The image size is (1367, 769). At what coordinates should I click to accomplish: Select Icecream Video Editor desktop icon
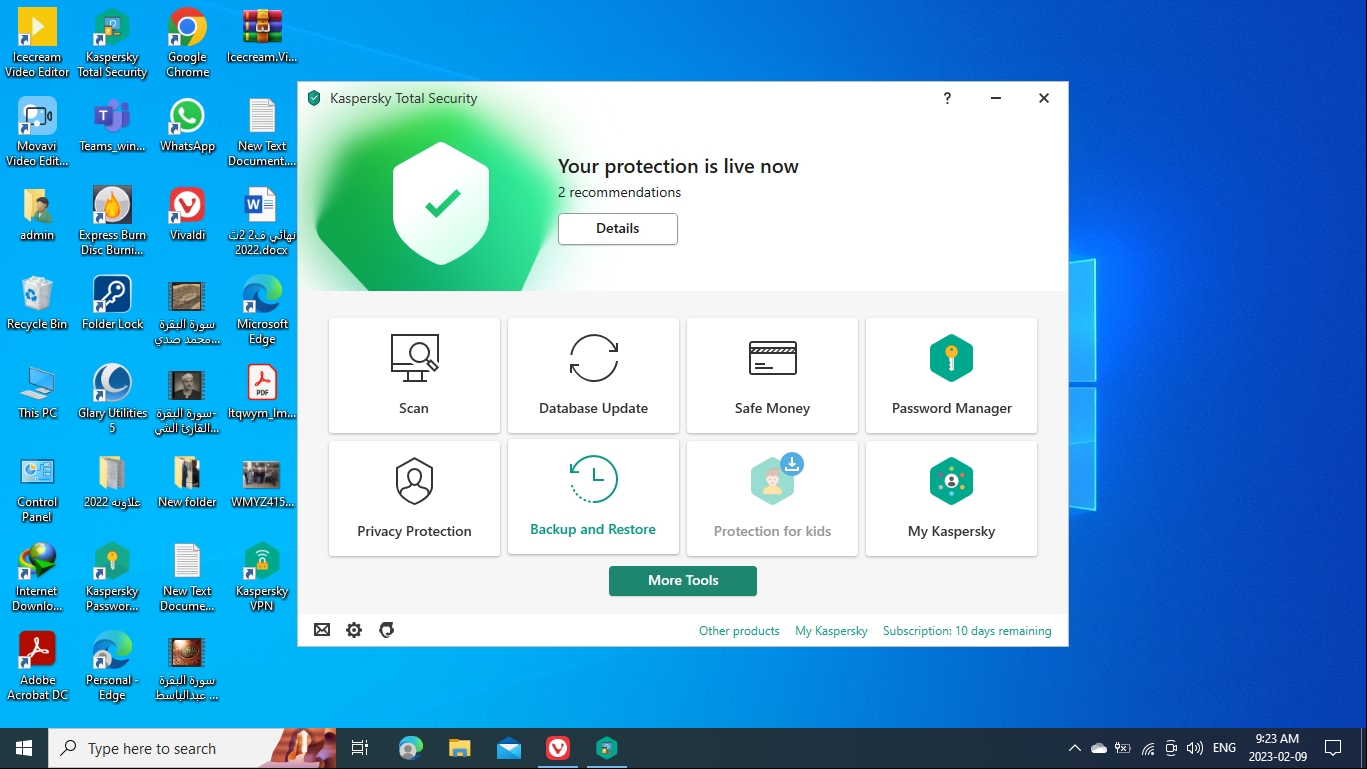pos(37,43)
